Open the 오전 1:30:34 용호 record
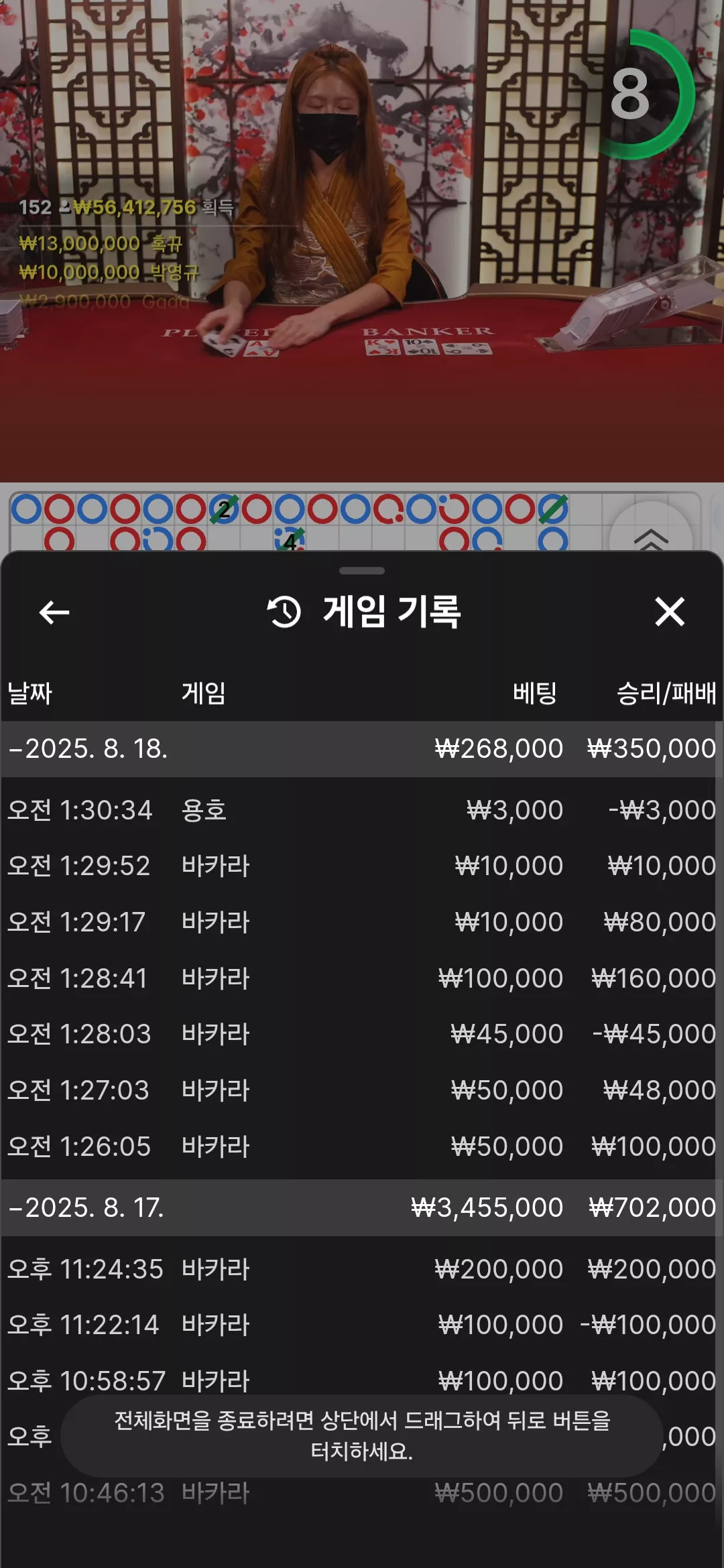This screenshot has height=1568, width=724. tap(362, 810)
